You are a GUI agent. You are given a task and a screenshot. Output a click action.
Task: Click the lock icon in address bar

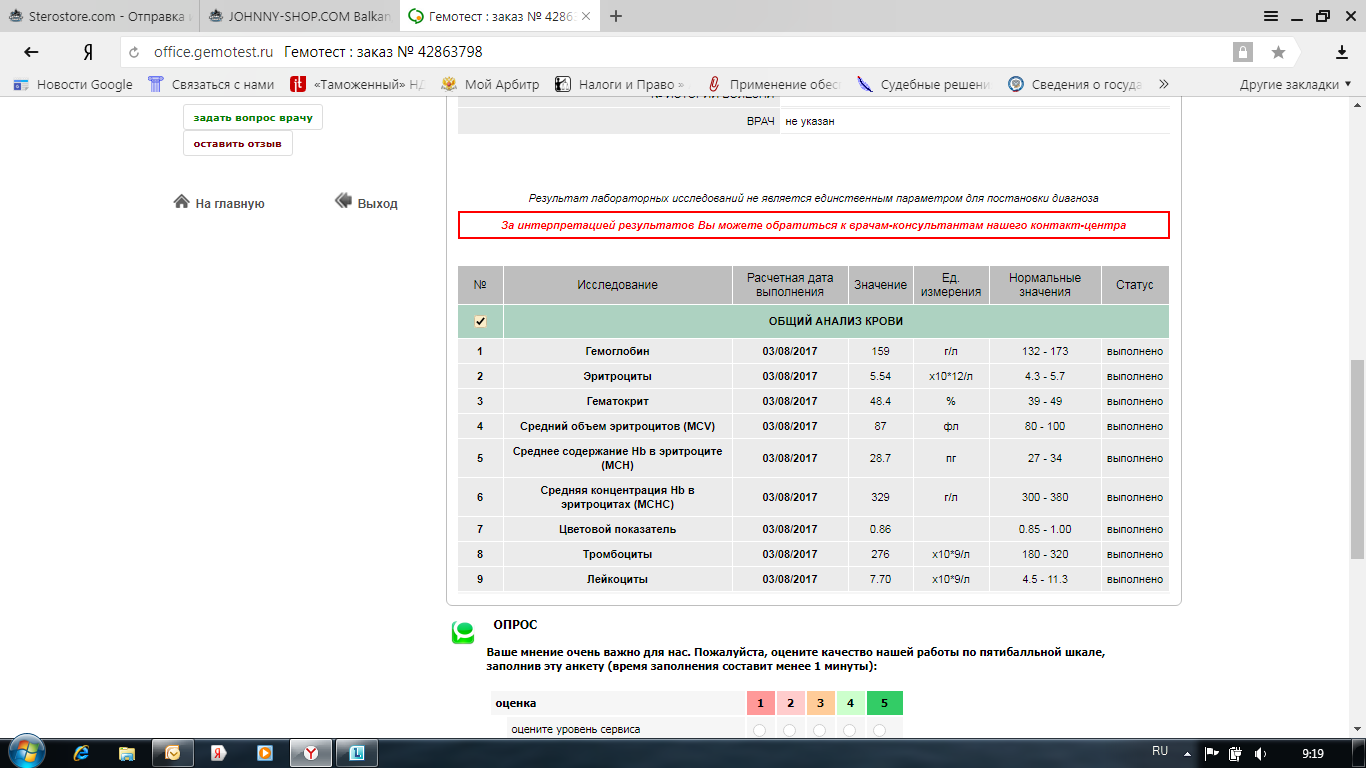[x=1242, y=52]
